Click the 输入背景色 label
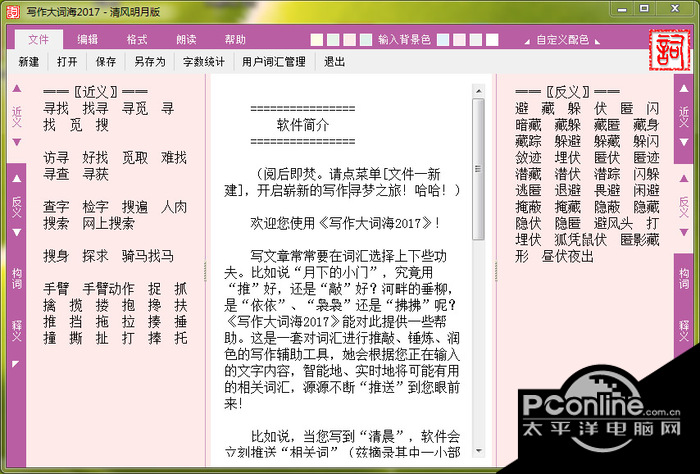This screenshot has width=700, height=474. pyautogui.click(x=404, y=40)
